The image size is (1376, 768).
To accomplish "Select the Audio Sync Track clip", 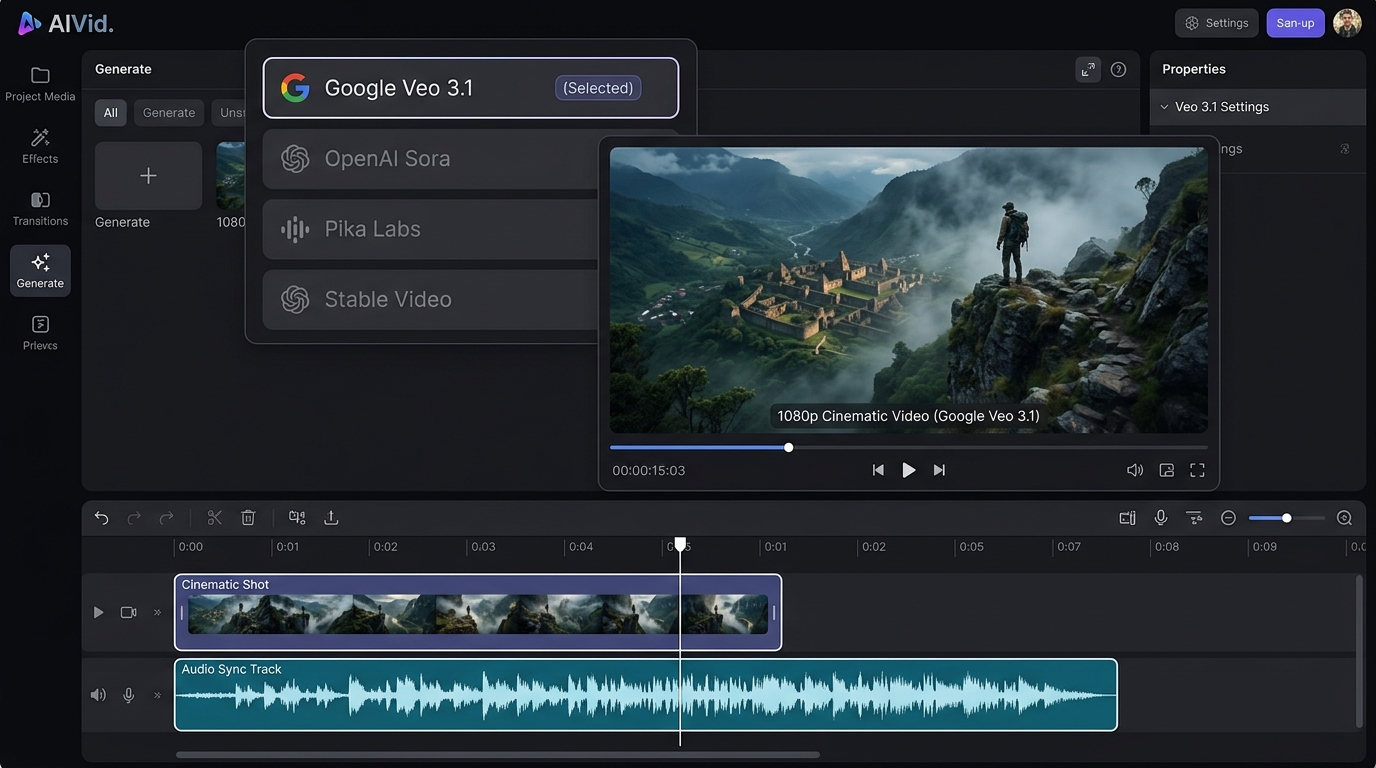I will (x=646, y=695).
